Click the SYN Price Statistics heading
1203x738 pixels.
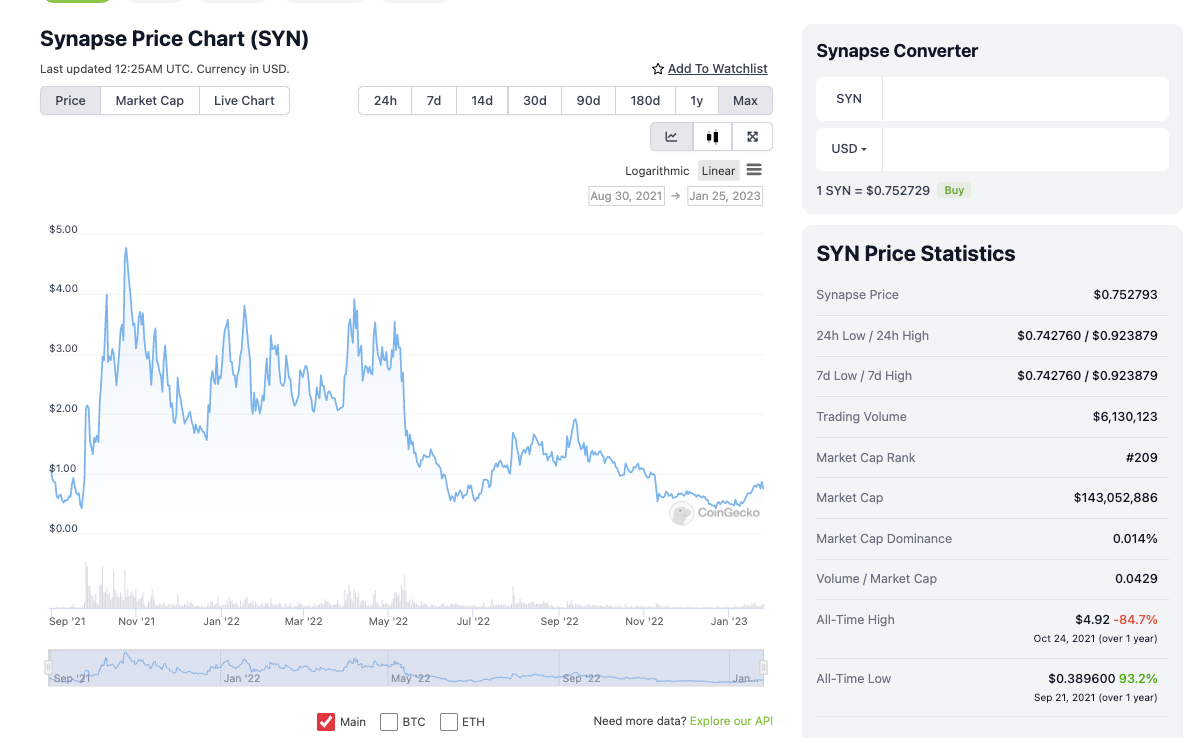[x=916, y=254]
